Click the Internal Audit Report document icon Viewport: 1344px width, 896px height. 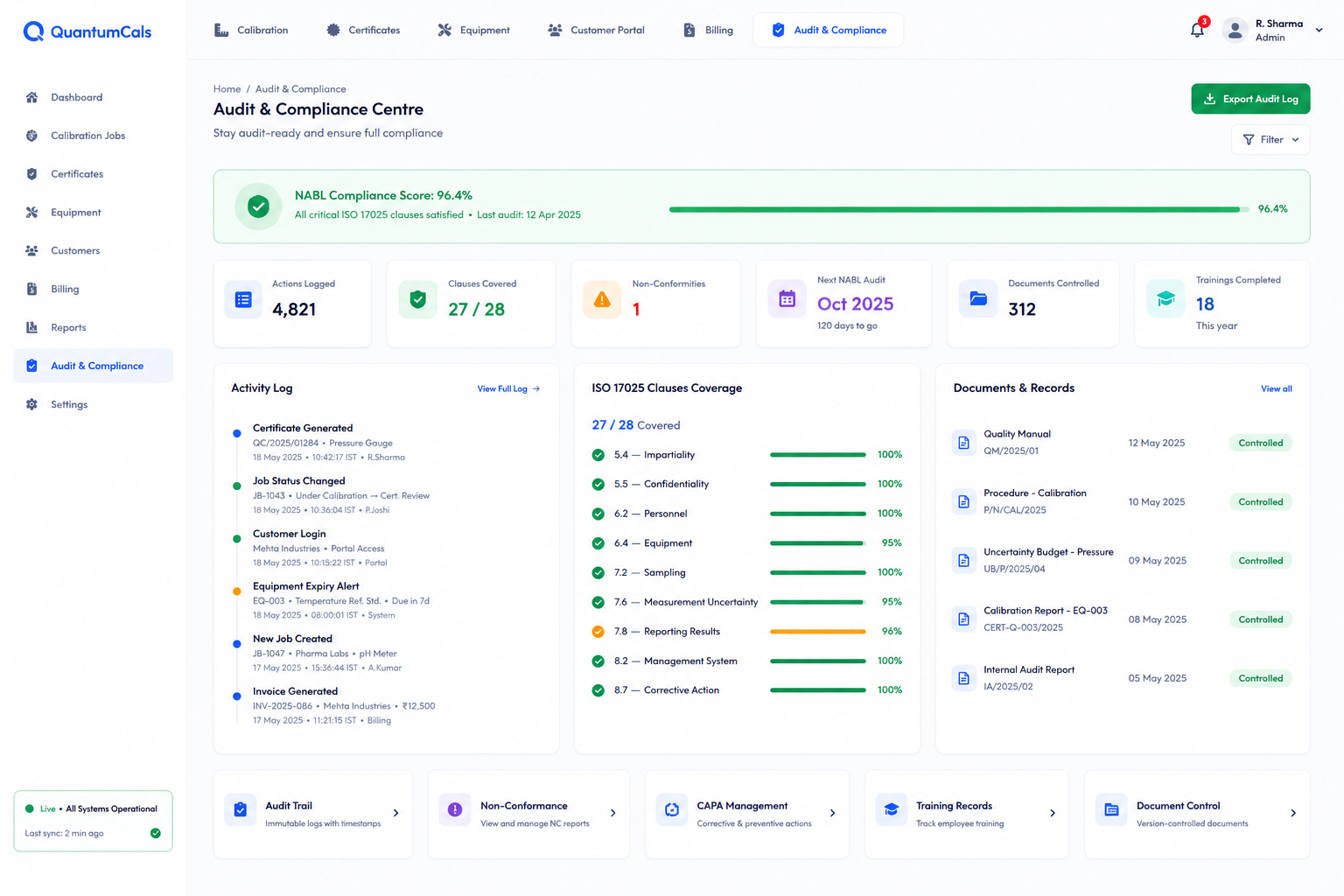click(963, 678)
